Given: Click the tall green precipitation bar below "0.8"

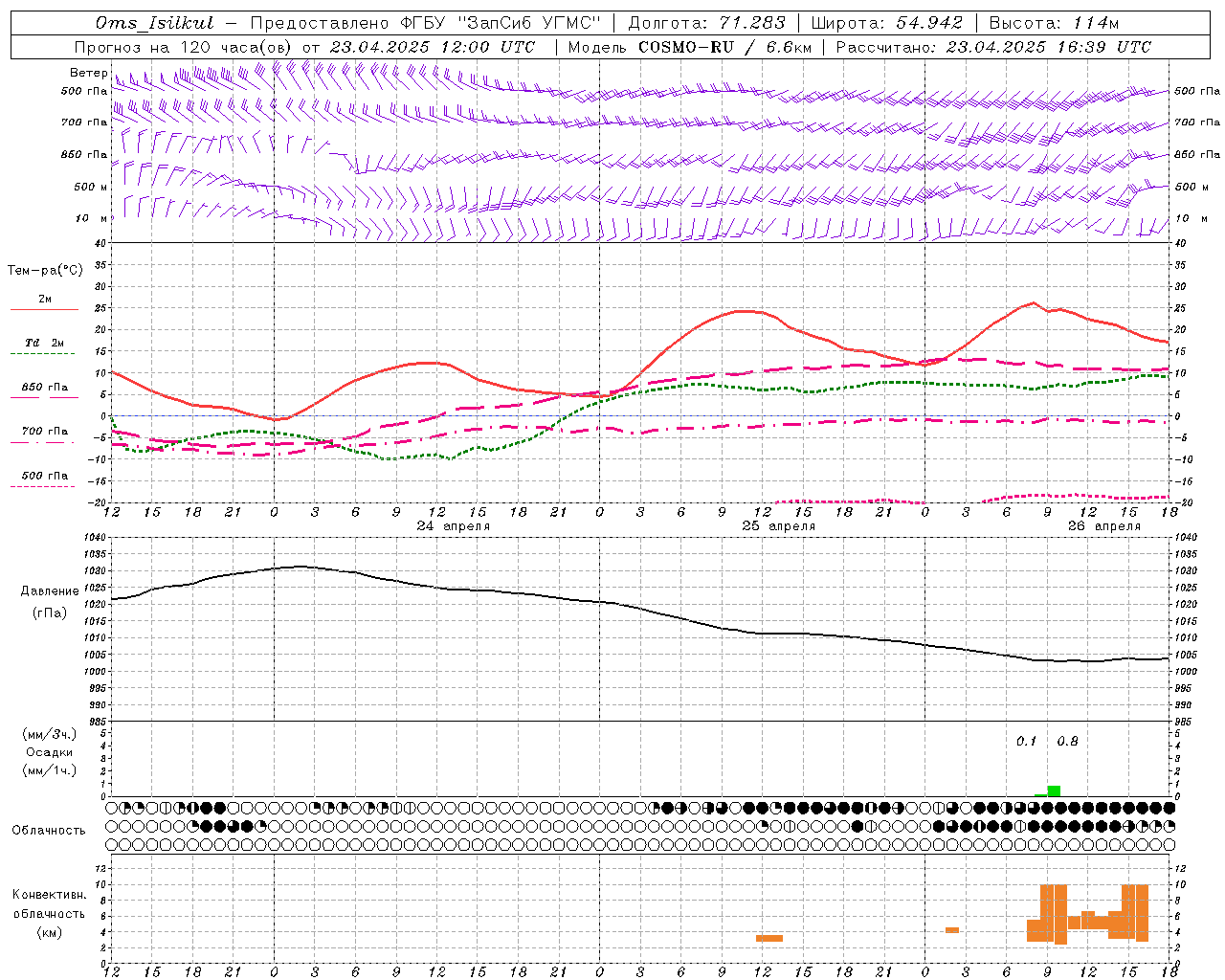Looking at the screenshot, I should 1054,791.
